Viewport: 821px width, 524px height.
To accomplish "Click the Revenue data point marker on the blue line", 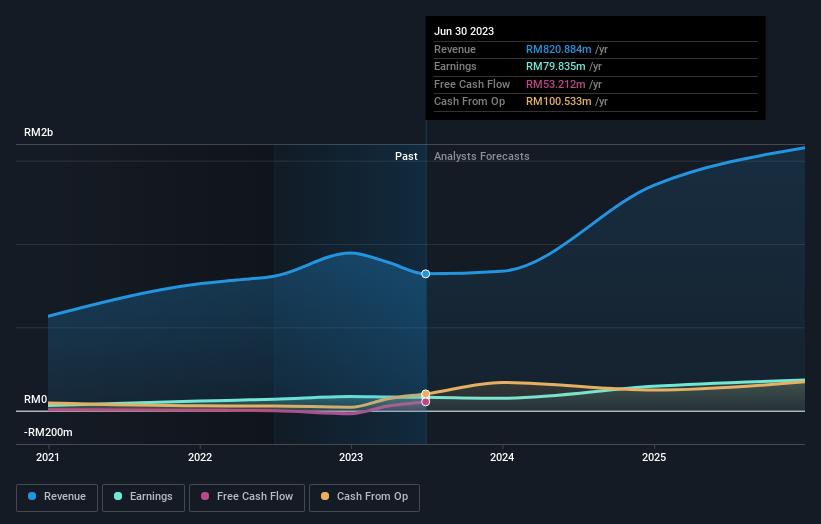I will [x=426, y=274].
